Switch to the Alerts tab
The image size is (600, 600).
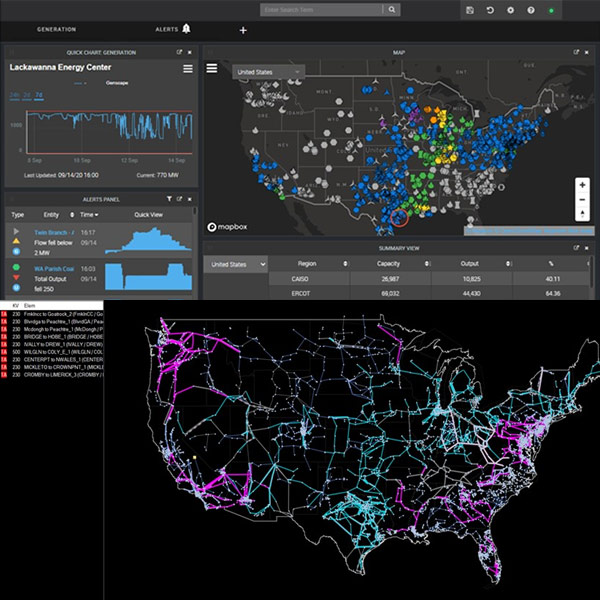166,30
